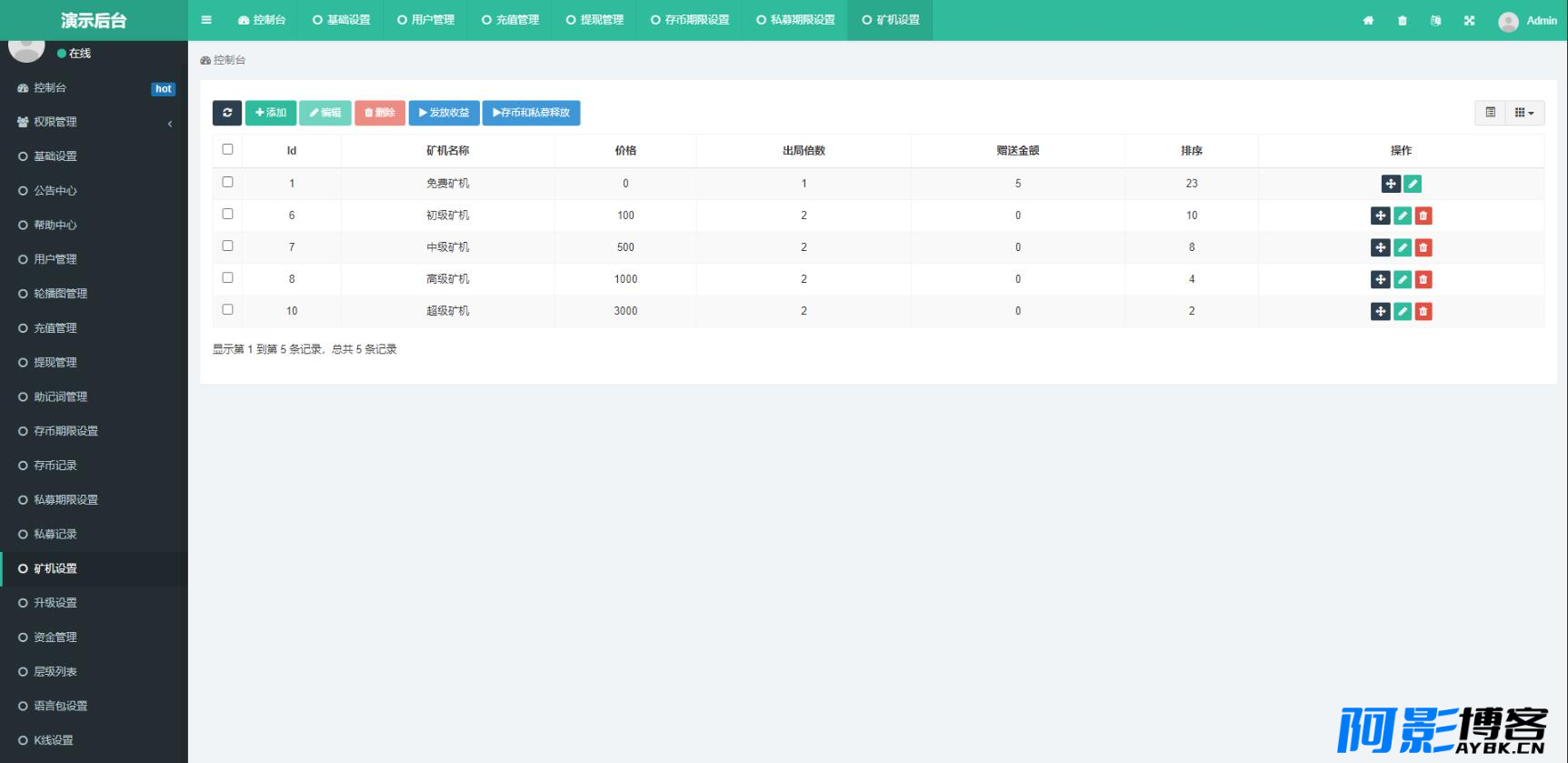Open the language switch icon in top bar
Viewport: 1568px width, 763px height.
tap(1435, 20)
